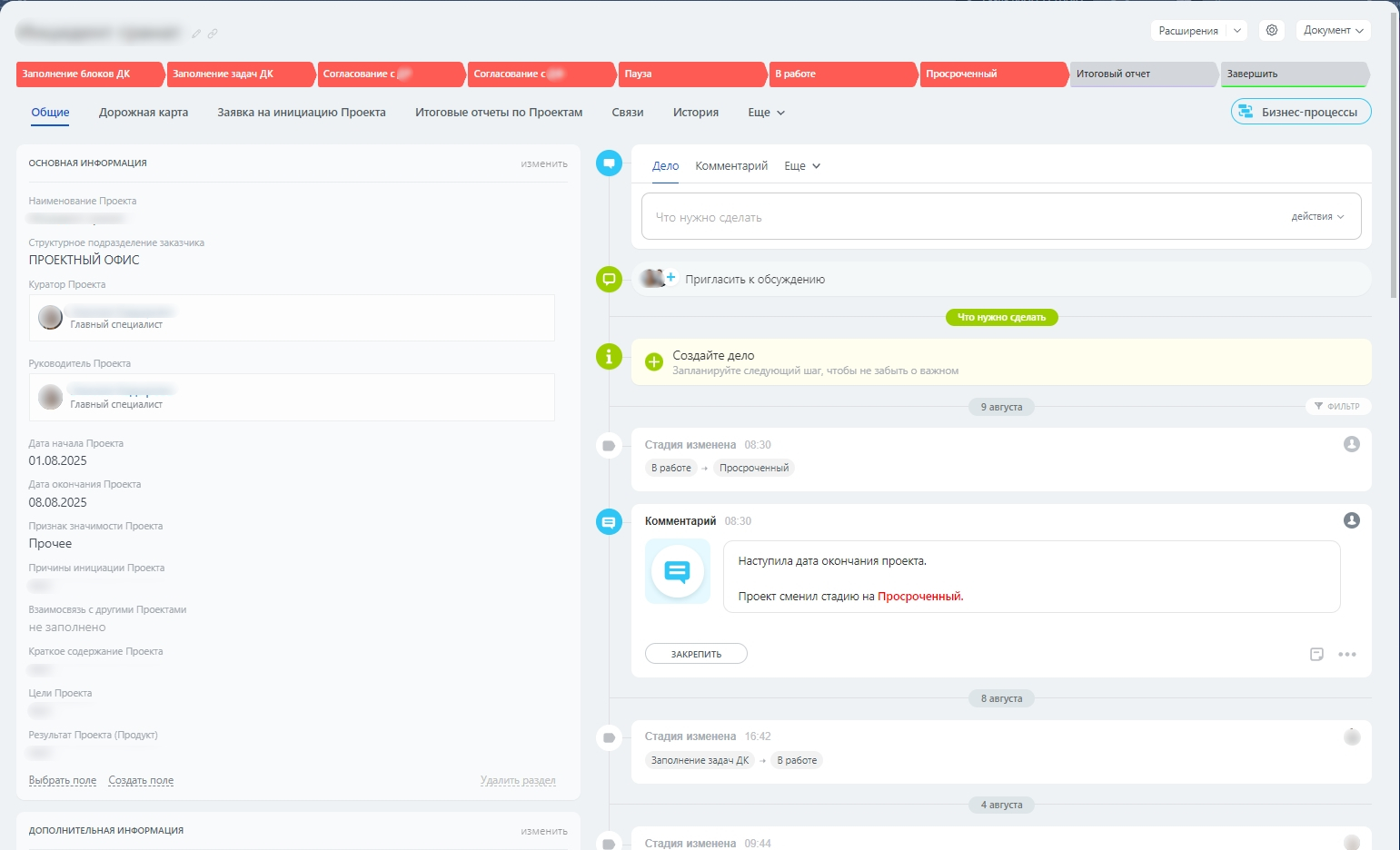Click изменить in Дополнительная информация
This screenshot has width=1400, height=850.
click(x=544, y=831)
